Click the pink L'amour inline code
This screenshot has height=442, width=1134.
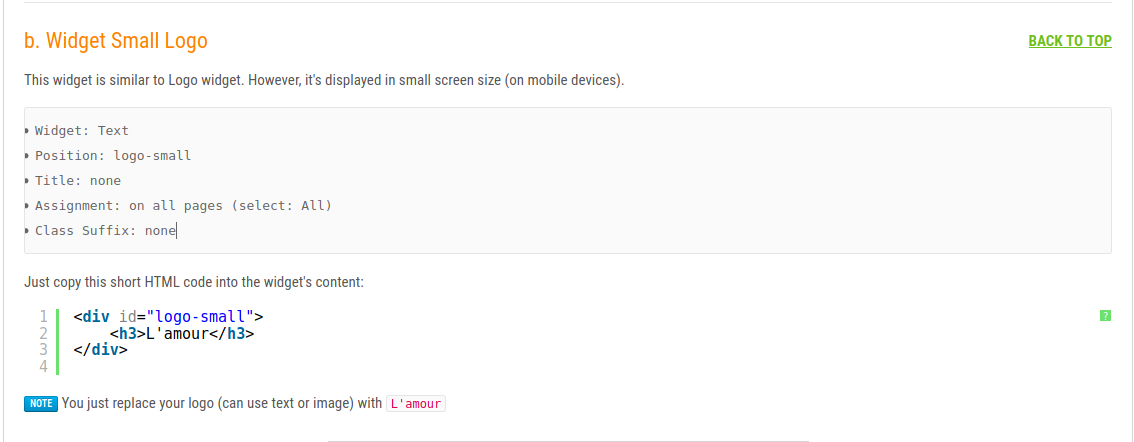click(x=415, y=404)
